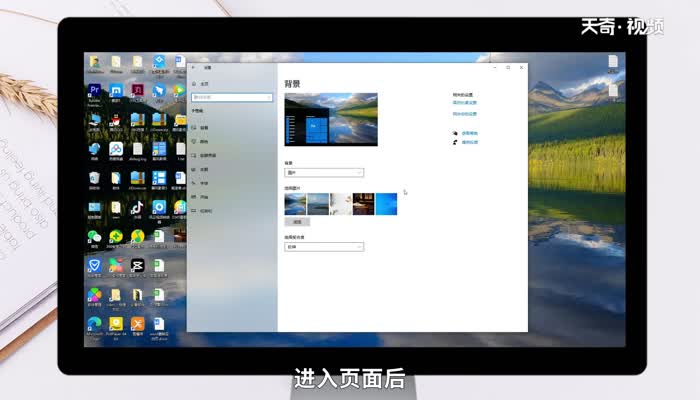Screen dimensions: 700x400
Task: Click the Browse (浏览) button under pictures
Action: [x=297, y=222]
